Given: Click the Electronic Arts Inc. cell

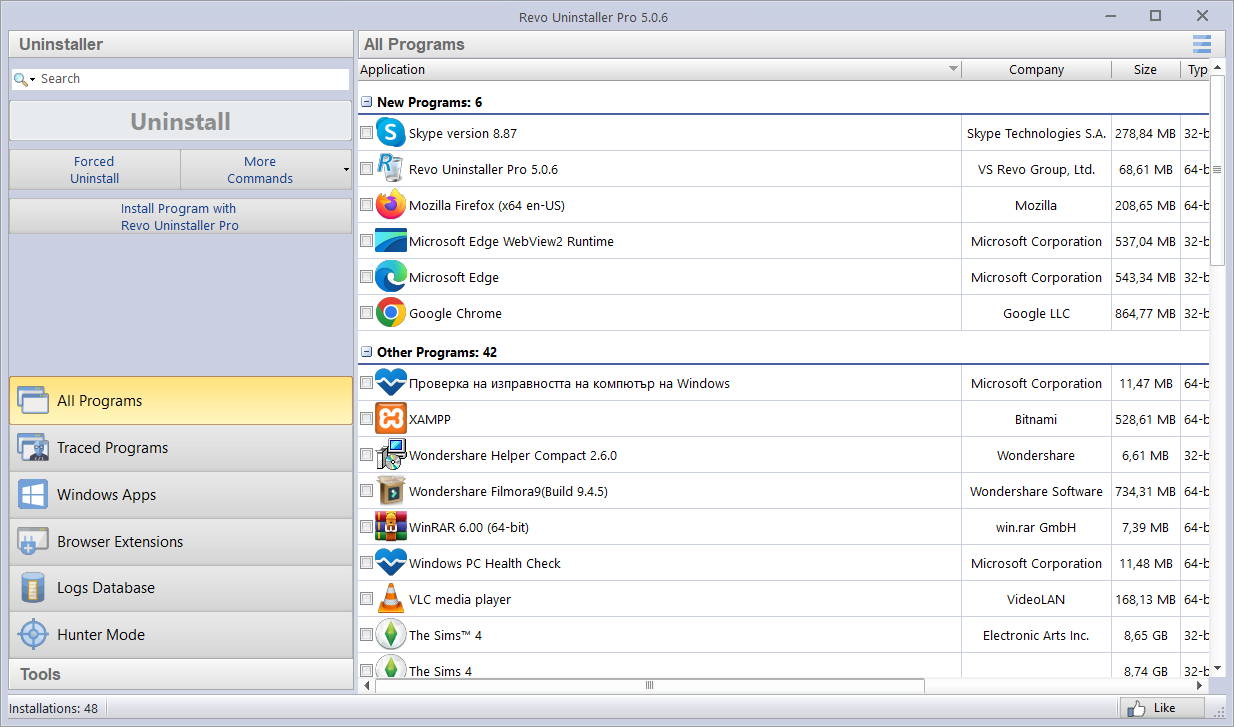Looking at the screenshot, I should tap(1036, 635).
